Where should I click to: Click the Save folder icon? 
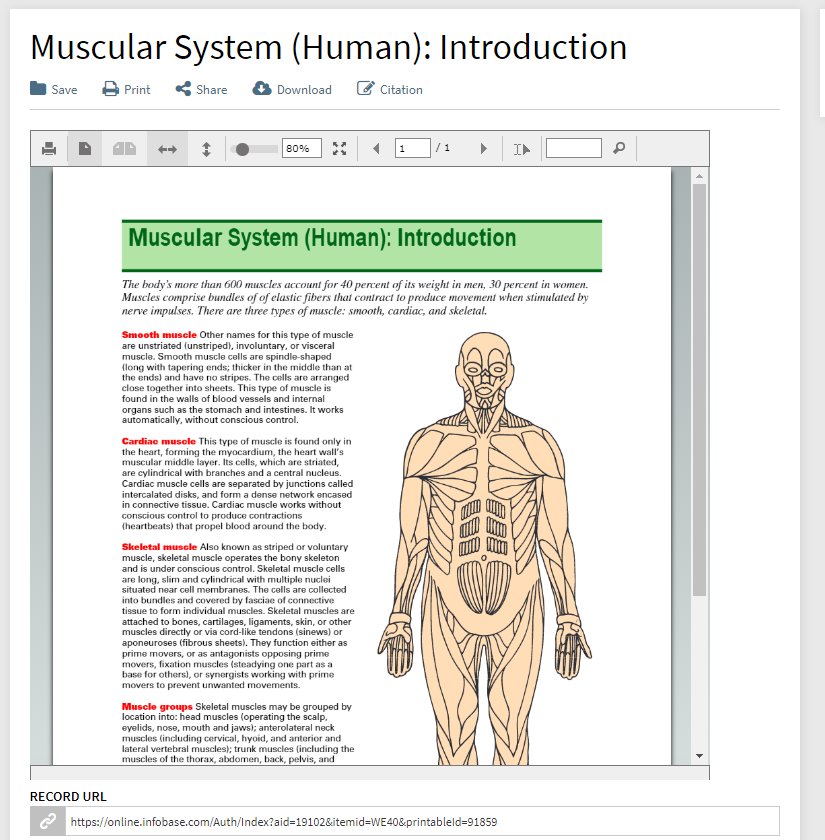(38, 88)
